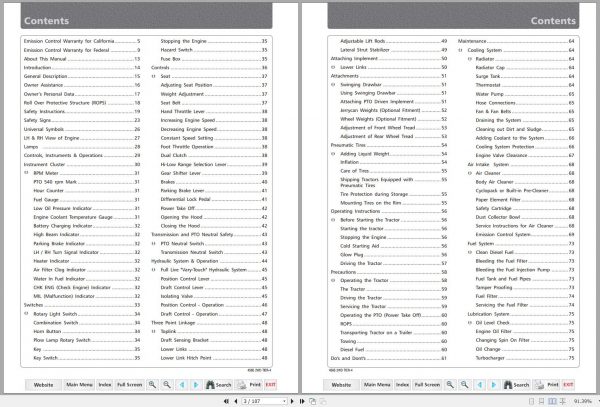Click the Website button on left page
The image size is (600, 407).
[44, 385]
